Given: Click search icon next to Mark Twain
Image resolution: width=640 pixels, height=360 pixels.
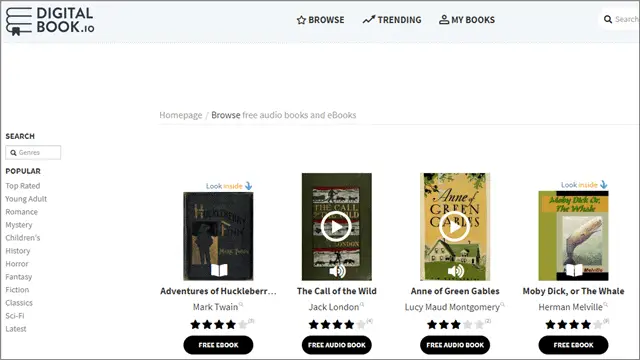Looking at the screenshot, I should tap(241, 304).
